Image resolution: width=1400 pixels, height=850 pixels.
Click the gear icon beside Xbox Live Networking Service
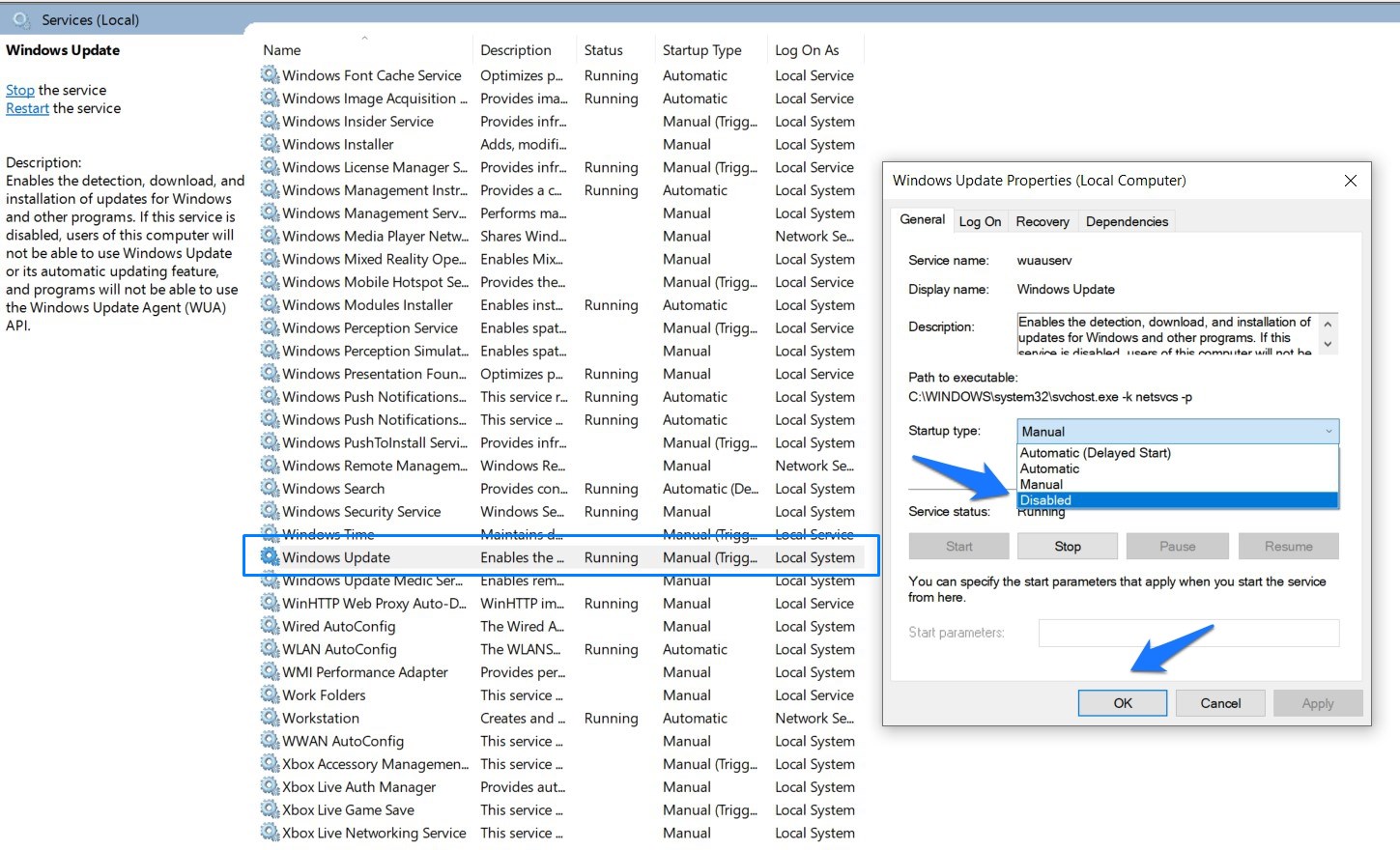tap(270, 833)
